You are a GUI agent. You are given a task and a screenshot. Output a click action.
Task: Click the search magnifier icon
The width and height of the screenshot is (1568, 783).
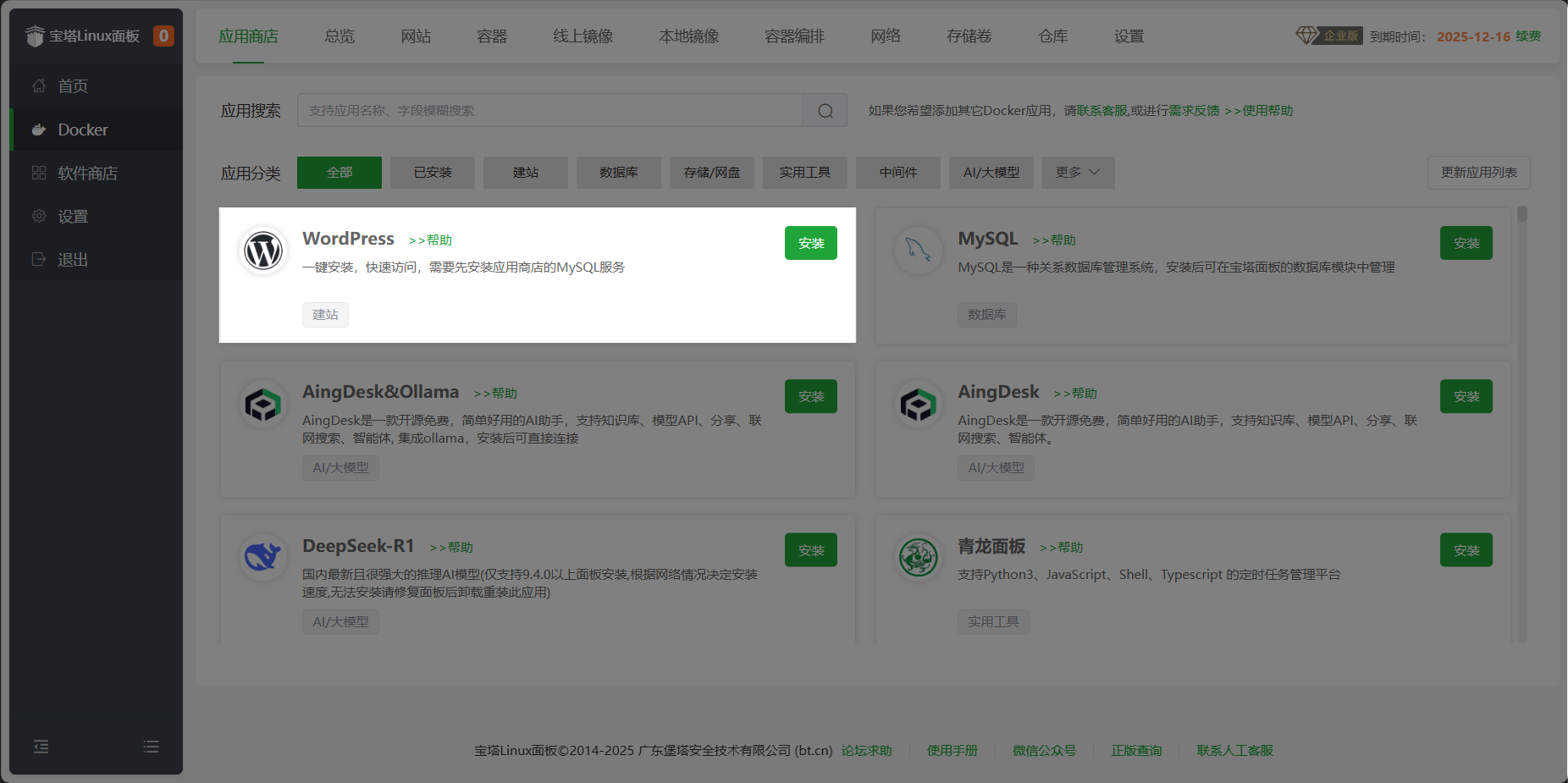(x=824, y=110)
